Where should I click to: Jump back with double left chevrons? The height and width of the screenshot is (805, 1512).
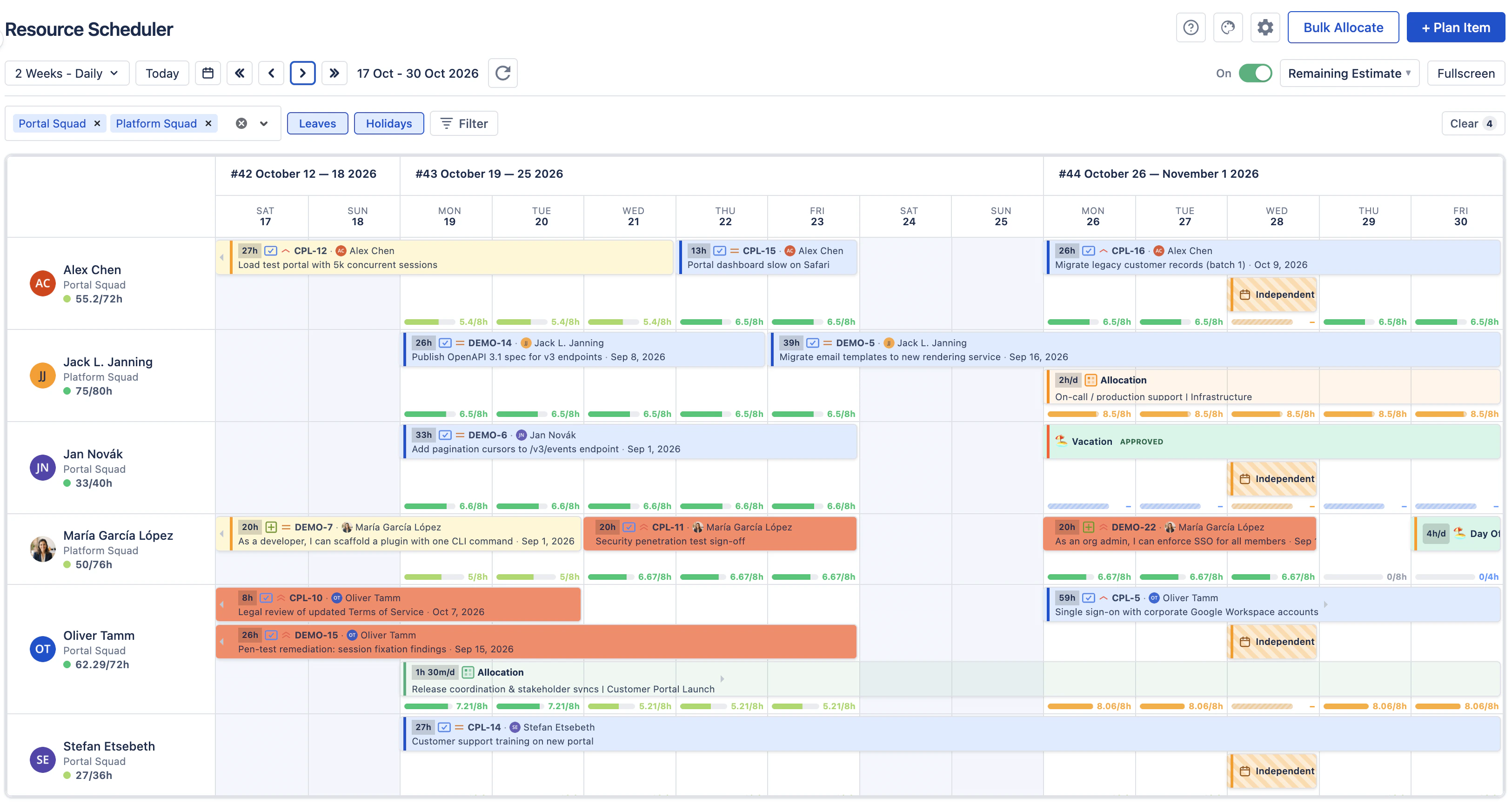point(240,74)
